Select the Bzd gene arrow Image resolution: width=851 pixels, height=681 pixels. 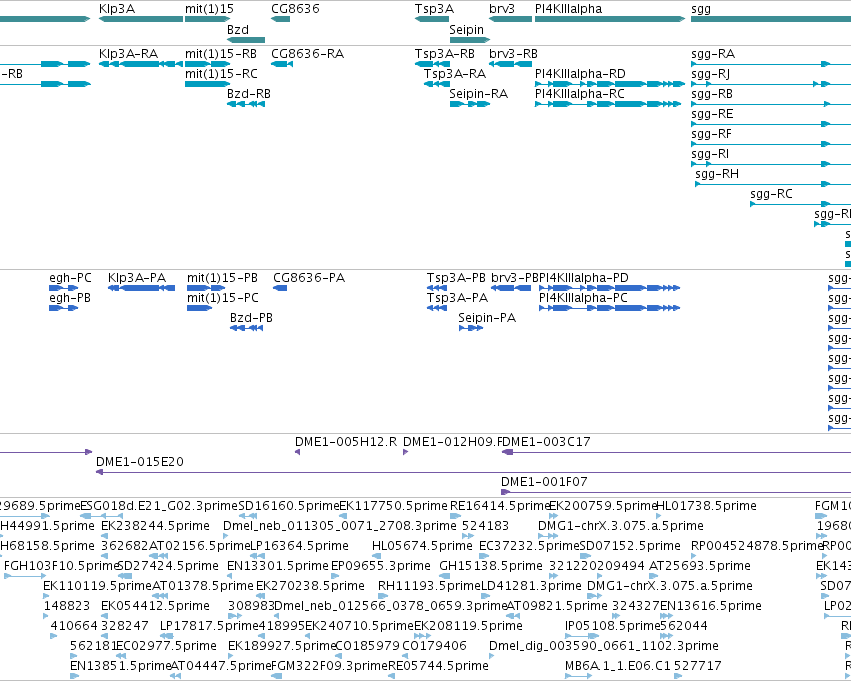click(246, 40)
